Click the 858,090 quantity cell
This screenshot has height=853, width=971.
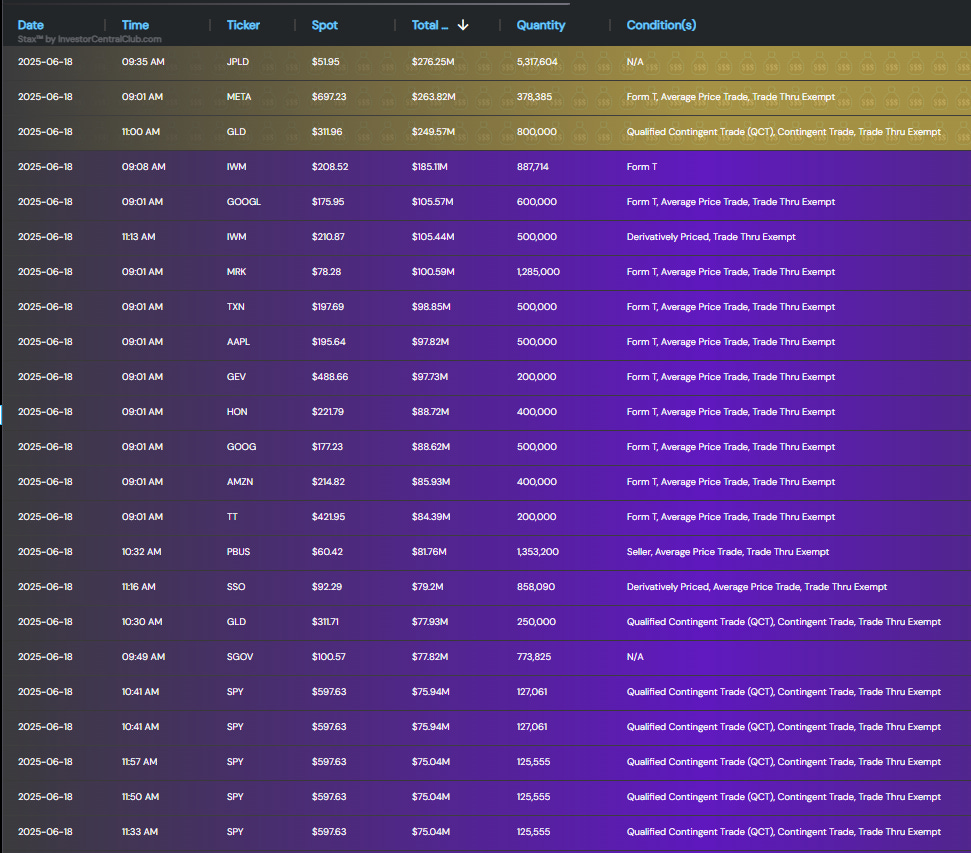(536, 587)
